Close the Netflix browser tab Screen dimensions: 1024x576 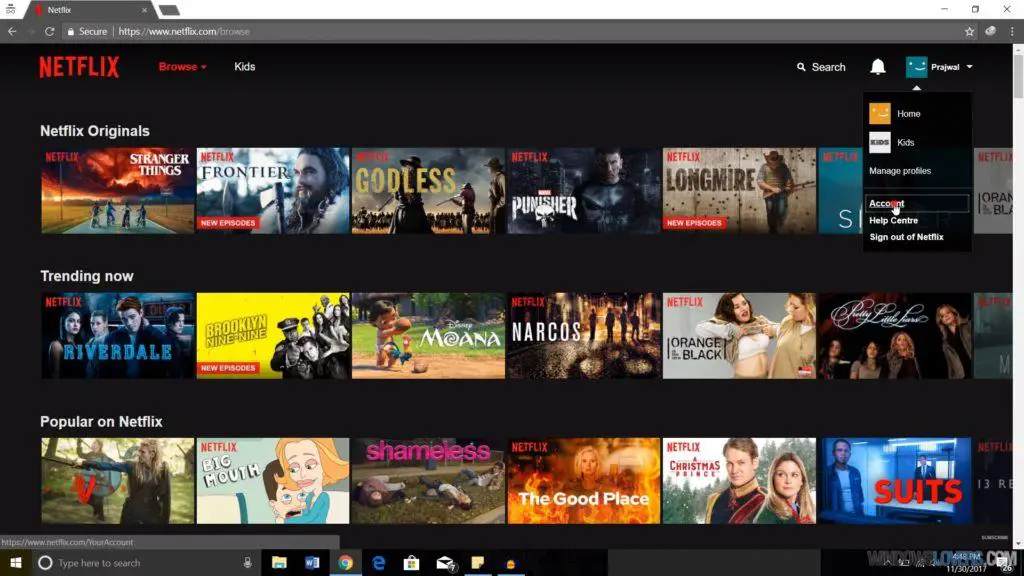144,10
